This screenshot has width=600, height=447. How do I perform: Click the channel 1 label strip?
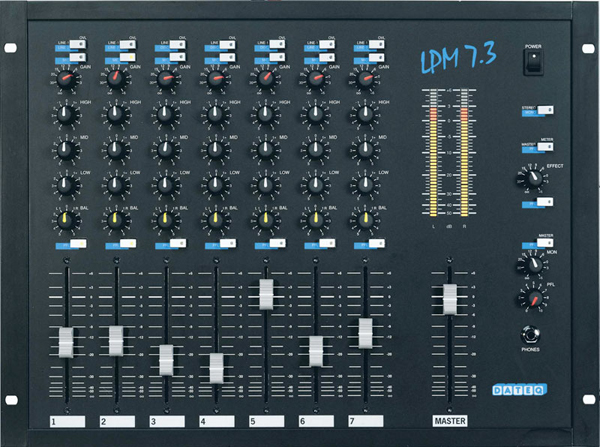(x=67, y=421)
